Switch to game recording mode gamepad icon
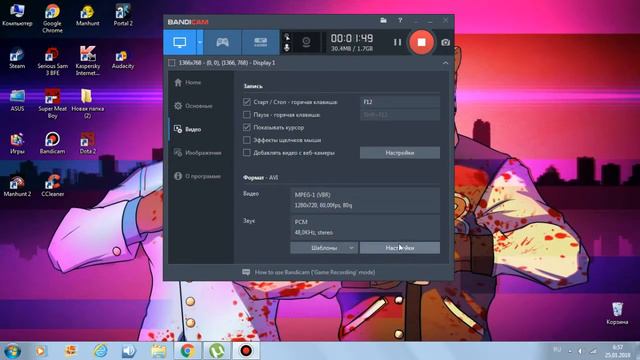 click(222, 42)
